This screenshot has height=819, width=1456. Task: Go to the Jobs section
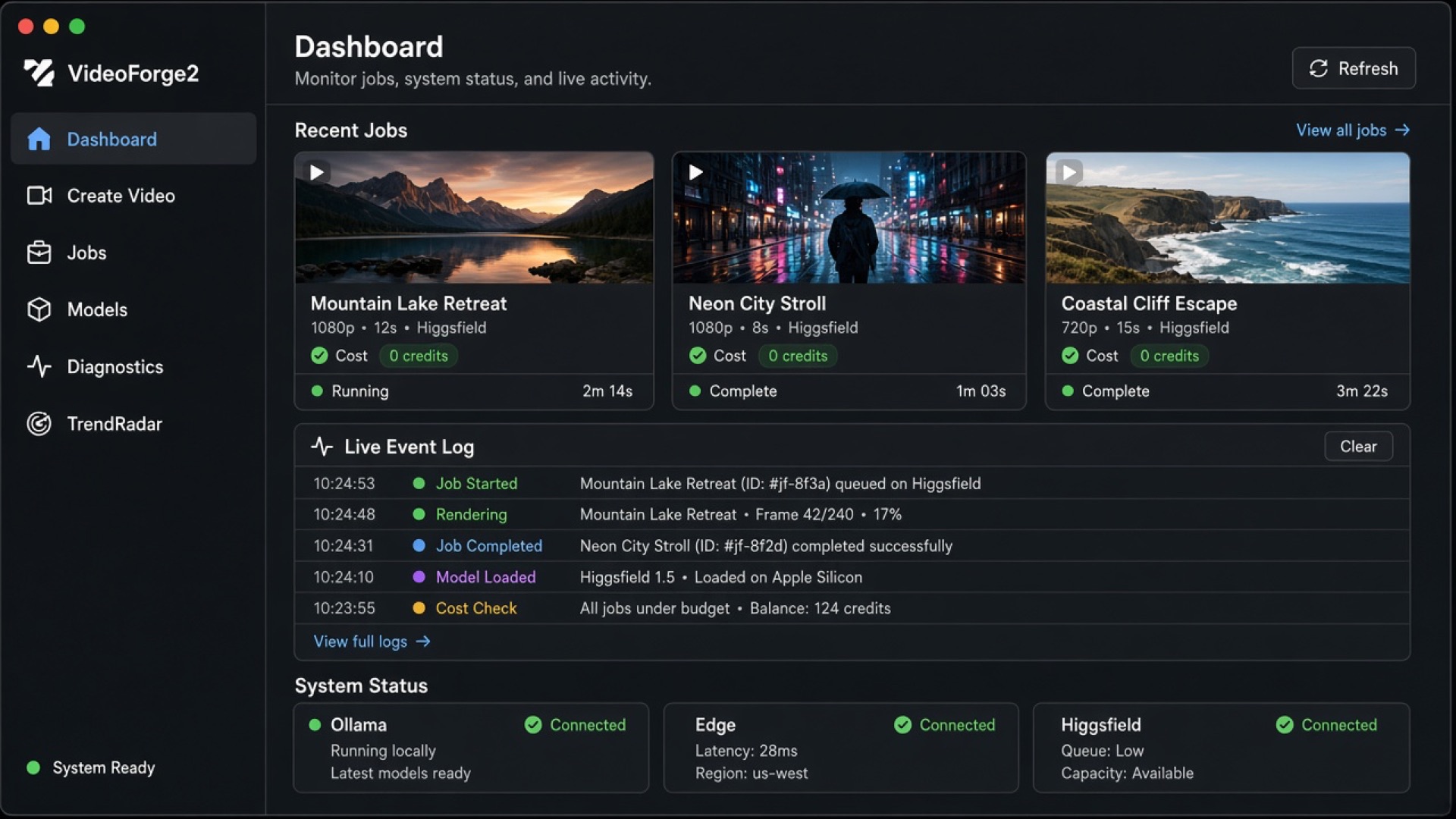133,253
